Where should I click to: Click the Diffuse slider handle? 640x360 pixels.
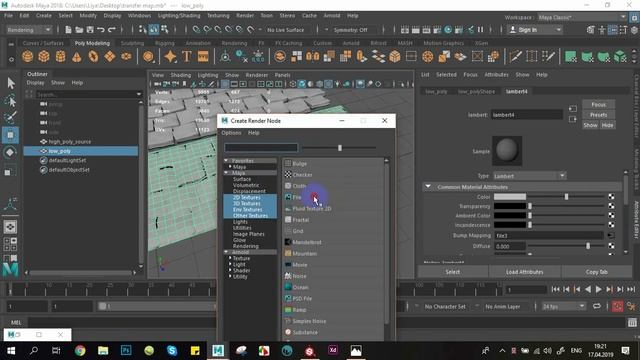point(588,246)
